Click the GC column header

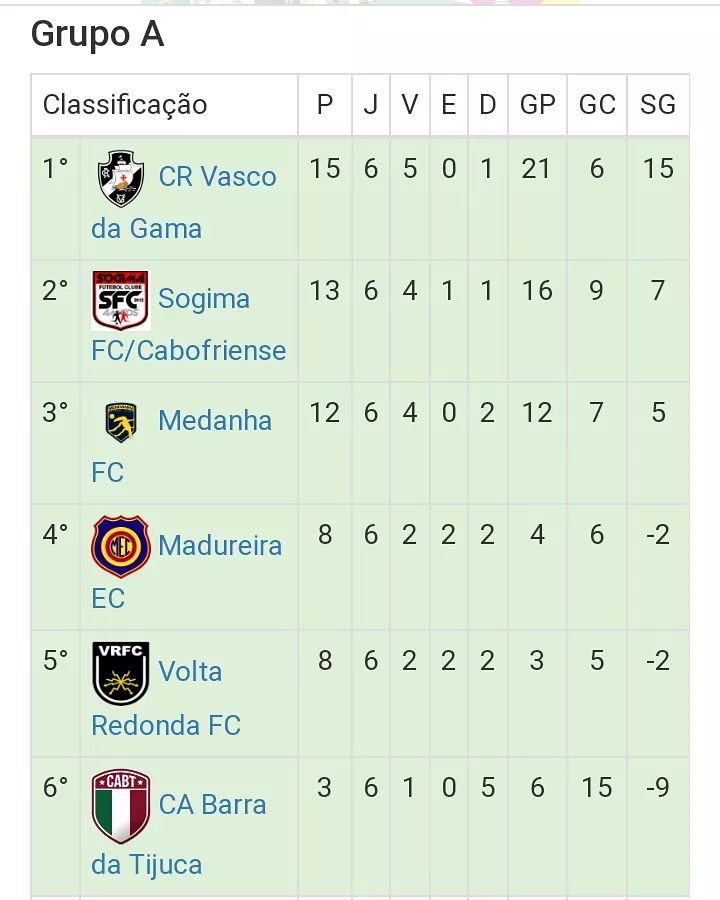(597, 105)
